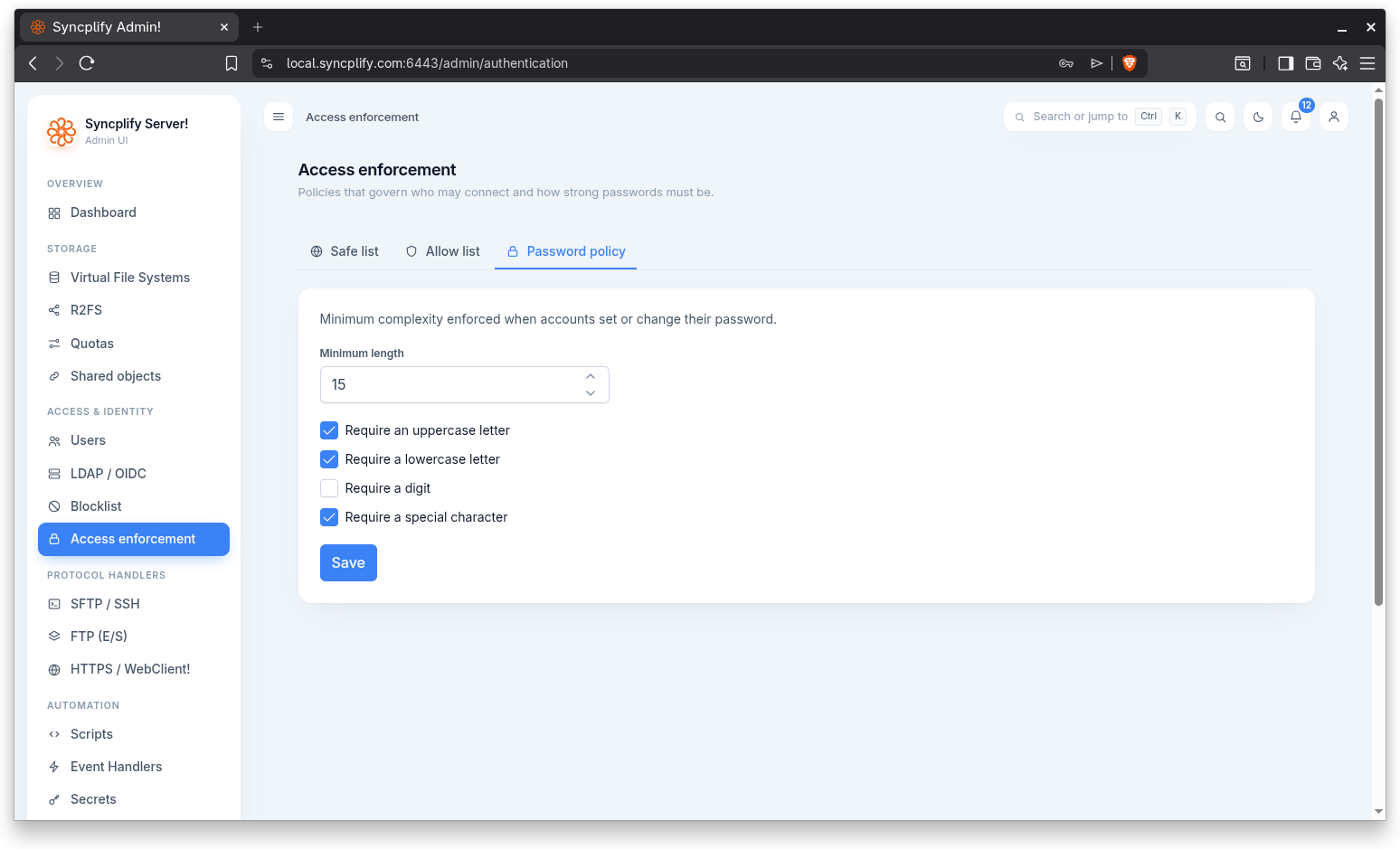The height and width of the screenshot is (849, 1400).
Task: Click the Syncplify Server logo
Action: [x=61, y=132]
